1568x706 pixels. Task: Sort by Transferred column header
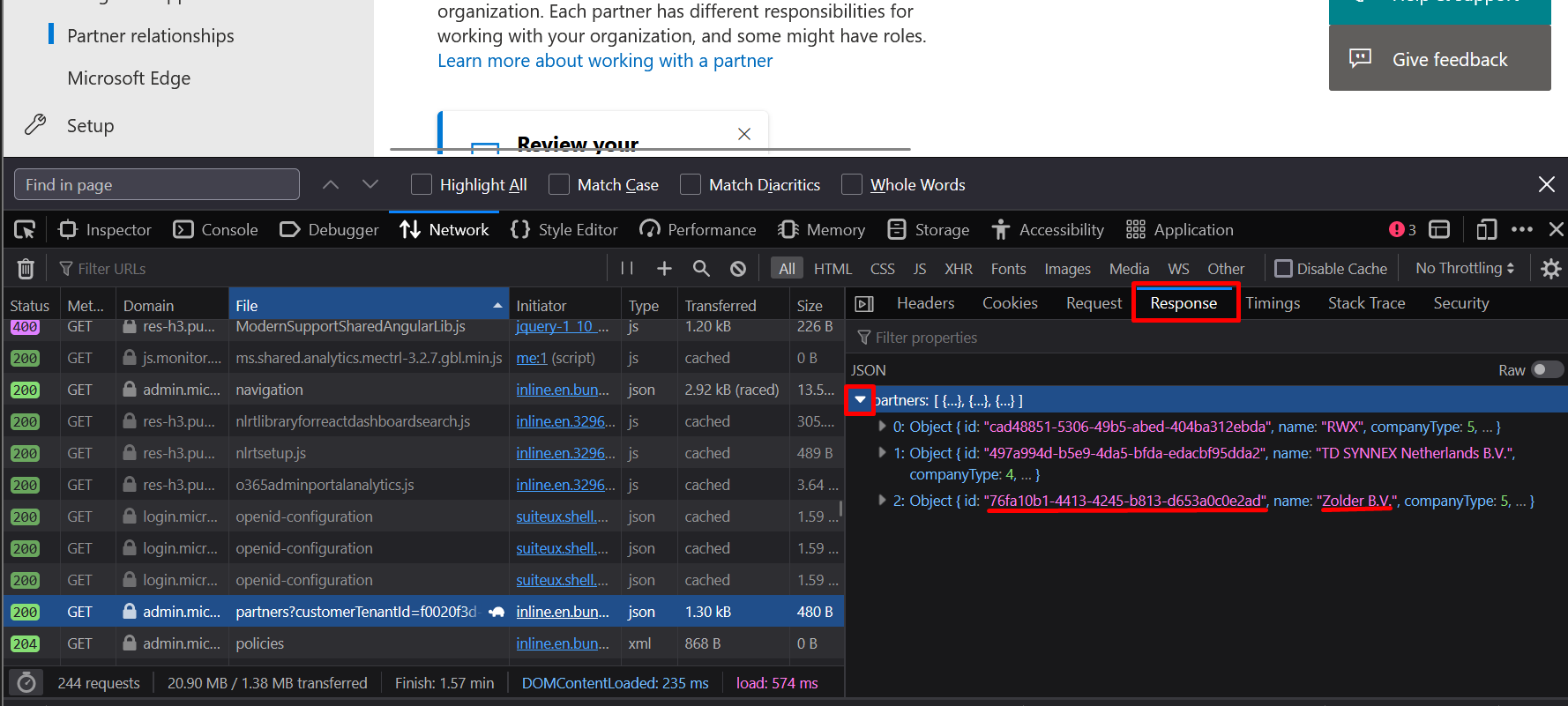(733, 306)
